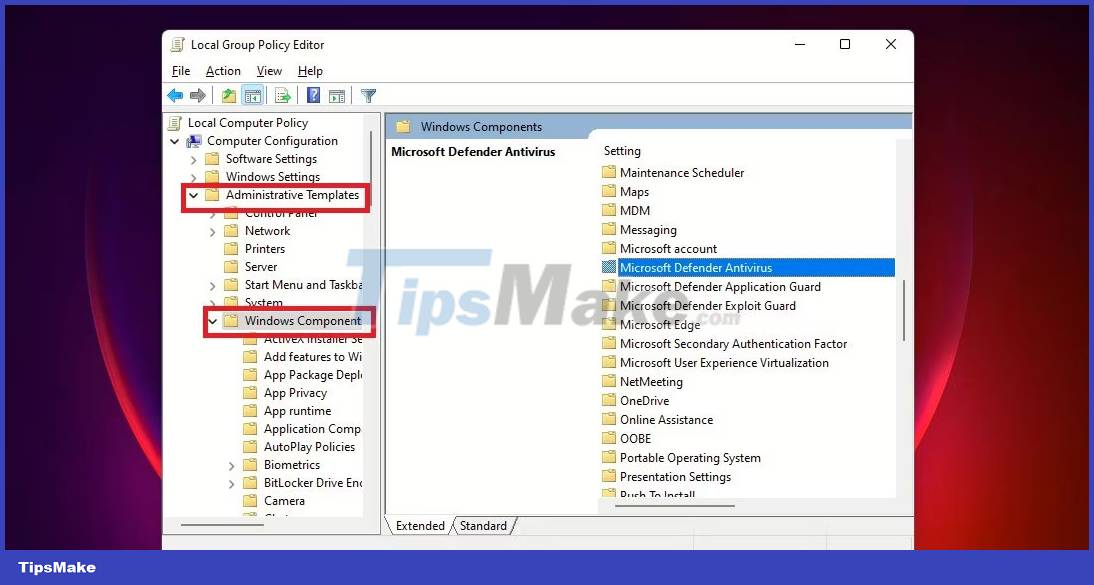Switch to the Standard tab

point(483,525)
